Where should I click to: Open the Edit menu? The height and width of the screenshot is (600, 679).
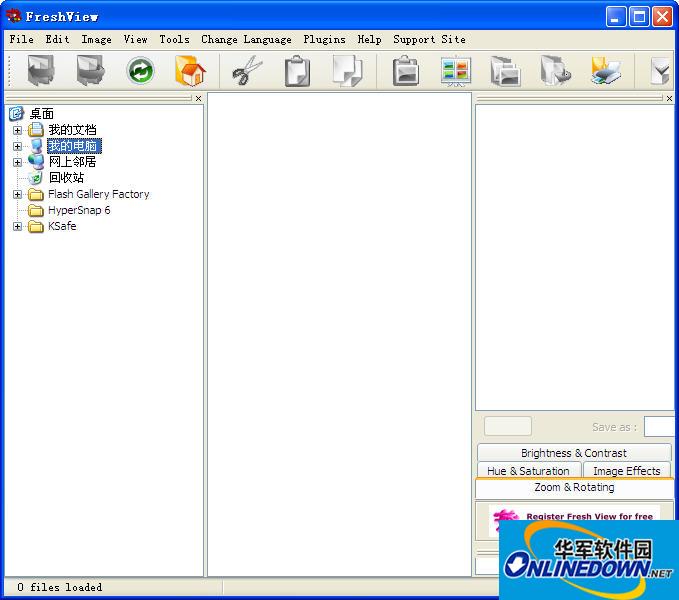pos(58,39)
